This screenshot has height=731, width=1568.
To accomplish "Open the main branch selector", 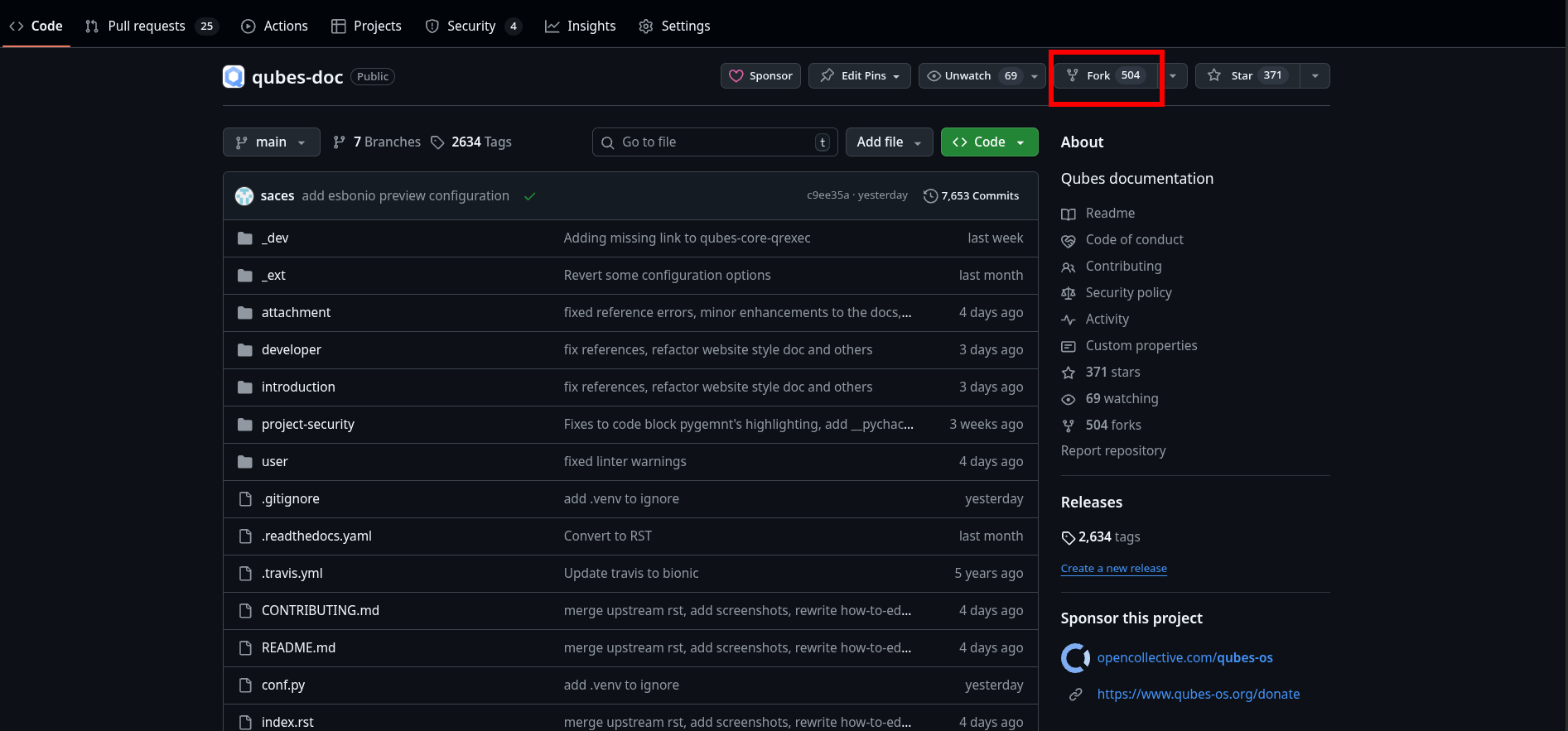I will (271, 142).
